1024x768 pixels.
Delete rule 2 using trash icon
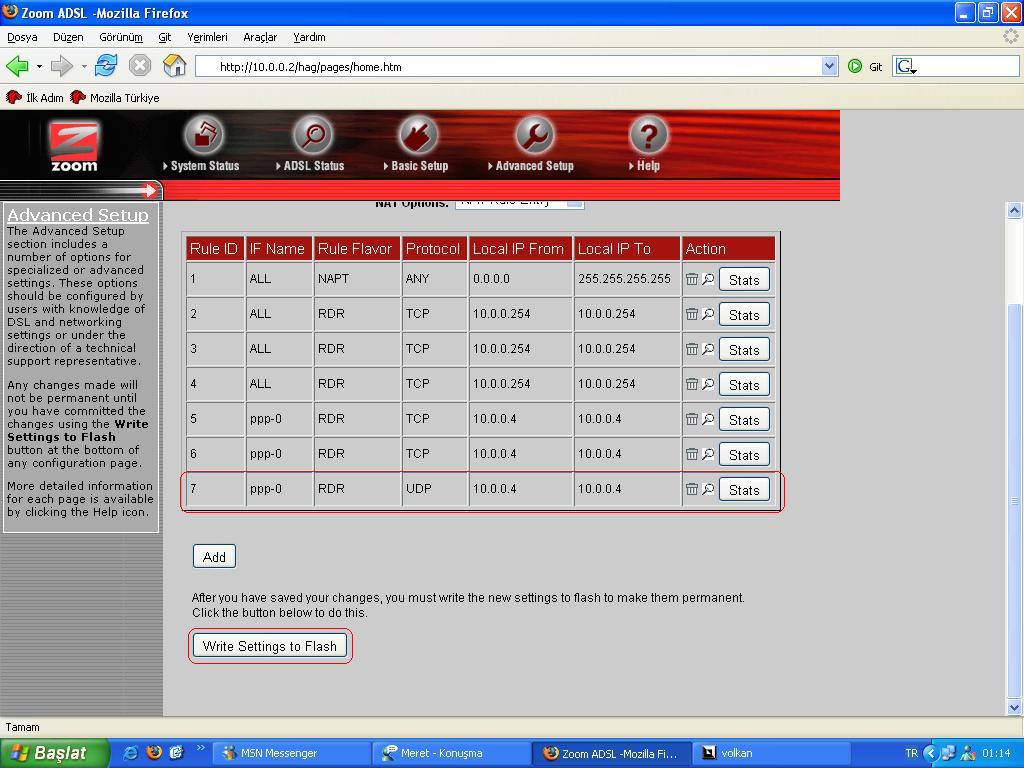click(692, 314)
